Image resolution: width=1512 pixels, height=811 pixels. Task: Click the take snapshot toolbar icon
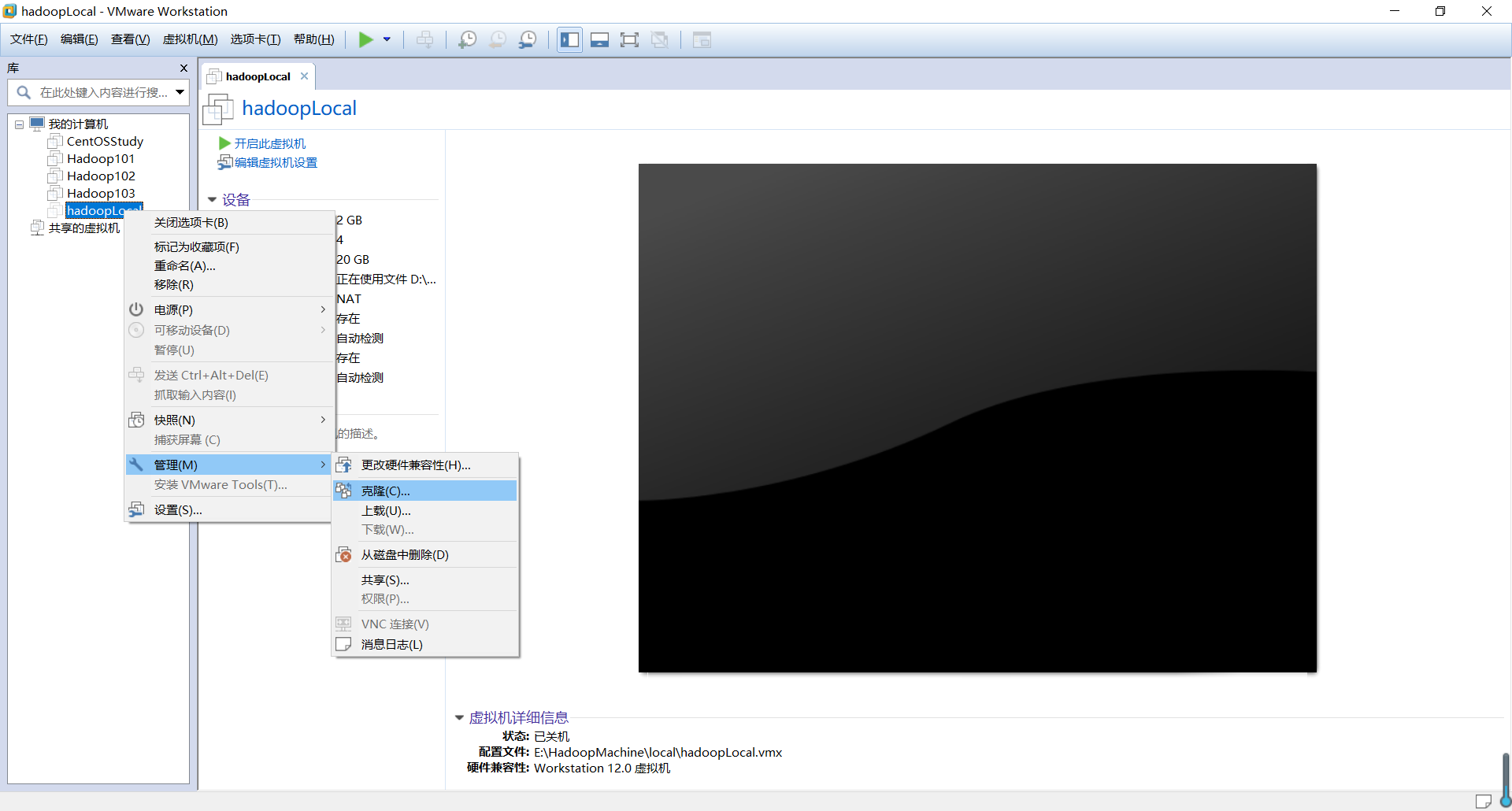click(467, 39)
